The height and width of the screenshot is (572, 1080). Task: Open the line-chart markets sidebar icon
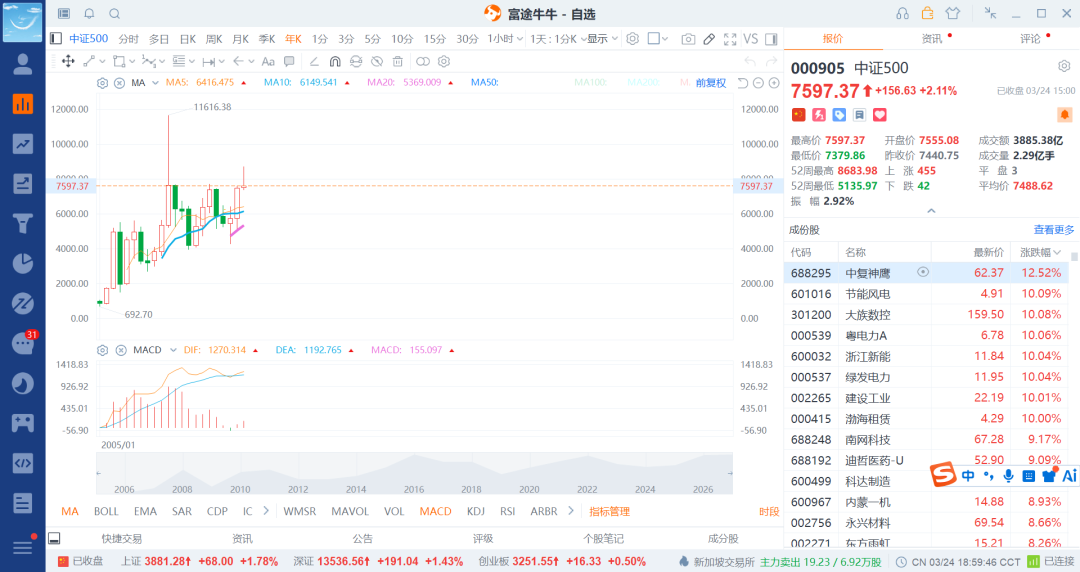[23, 144]
